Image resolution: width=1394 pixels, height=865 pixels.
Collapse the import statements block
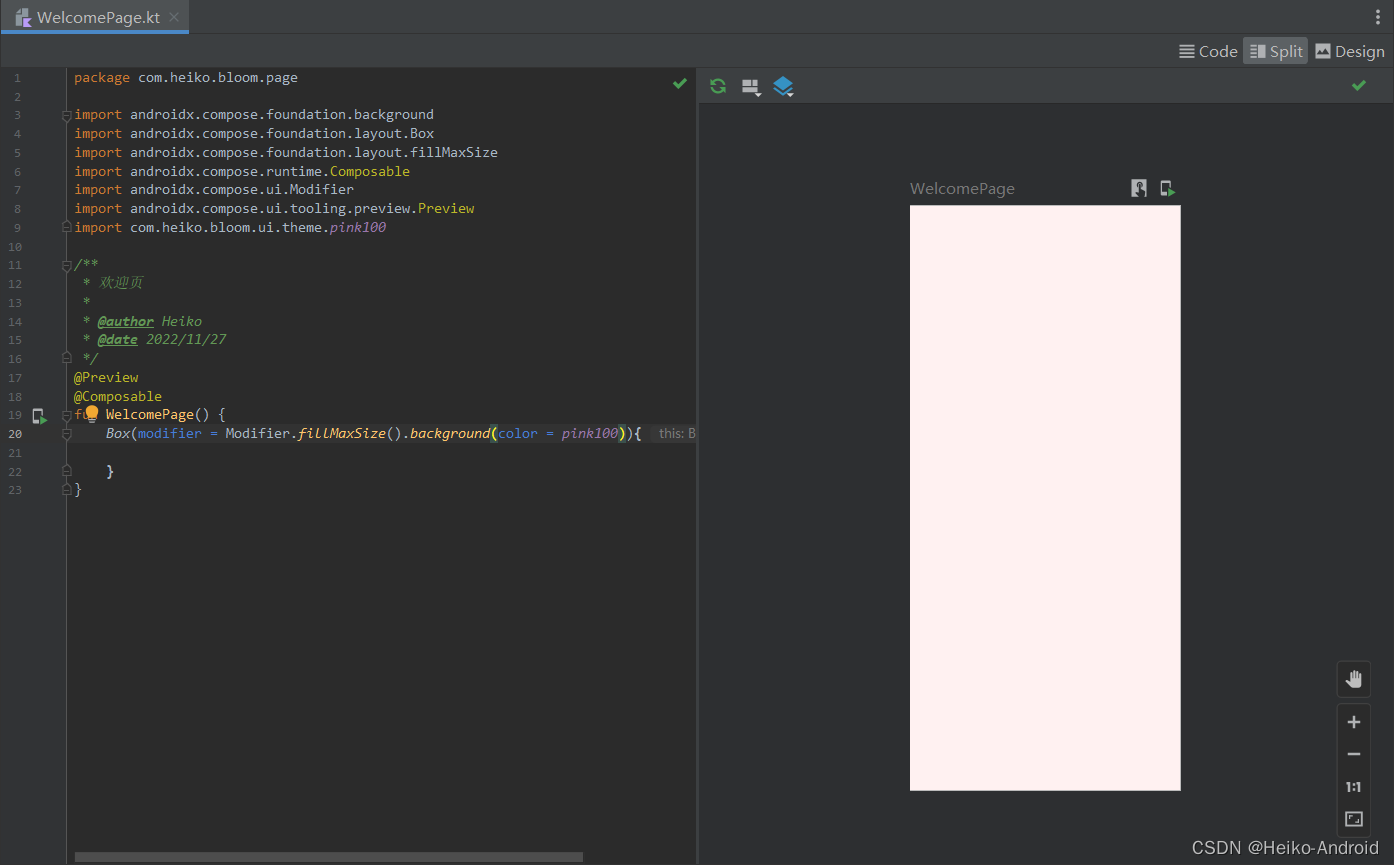pyautogui.click(x=67, y=116)
